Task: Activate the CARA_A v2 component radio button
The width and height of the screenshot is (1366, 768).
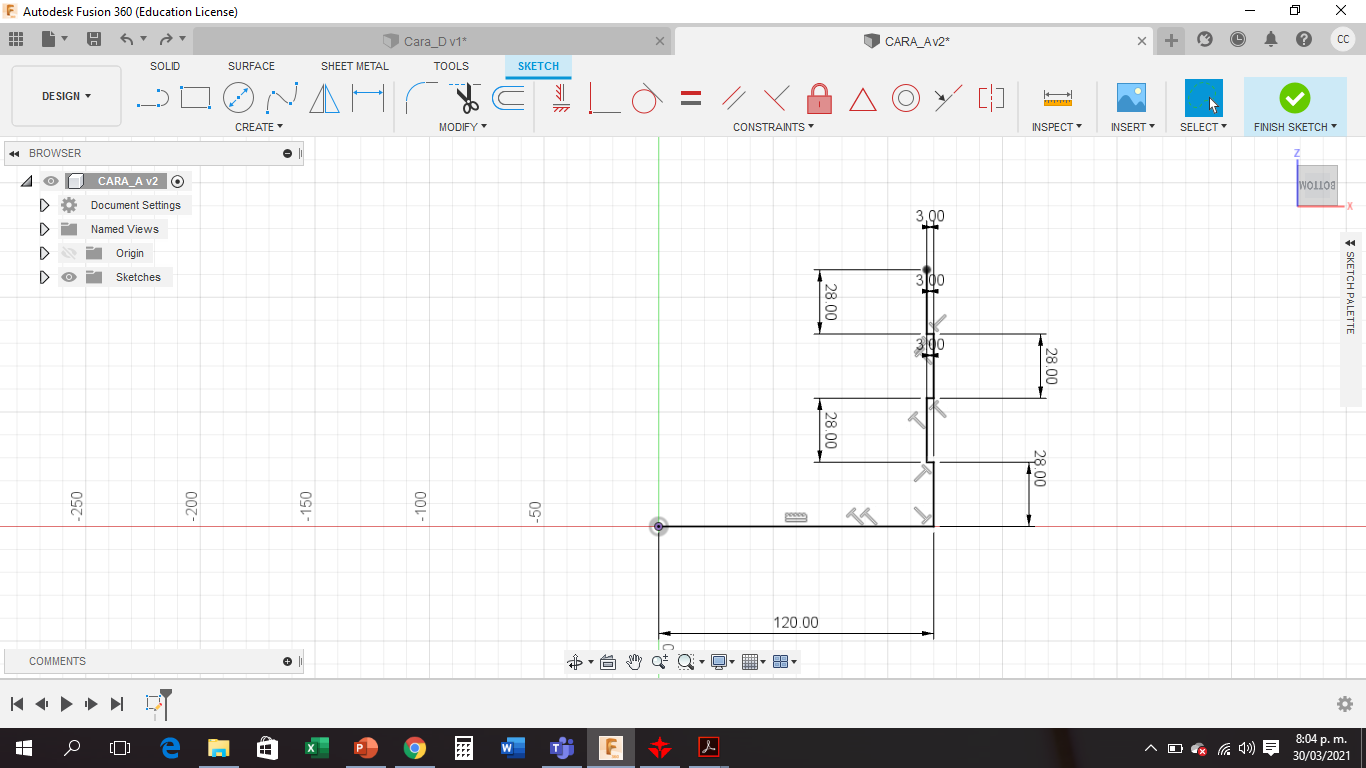Action: point(178,181)
